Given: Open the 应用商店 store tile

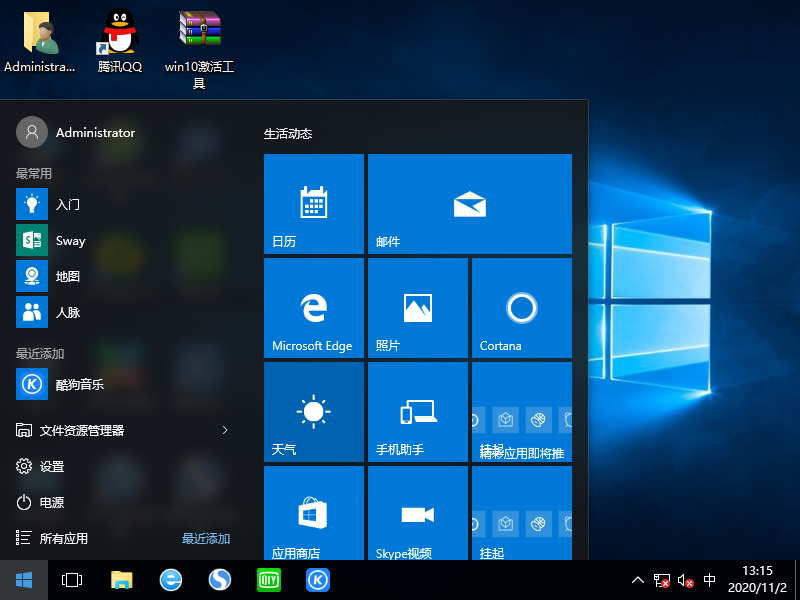Looking at the screenshot, I should (x=313, y=514).
